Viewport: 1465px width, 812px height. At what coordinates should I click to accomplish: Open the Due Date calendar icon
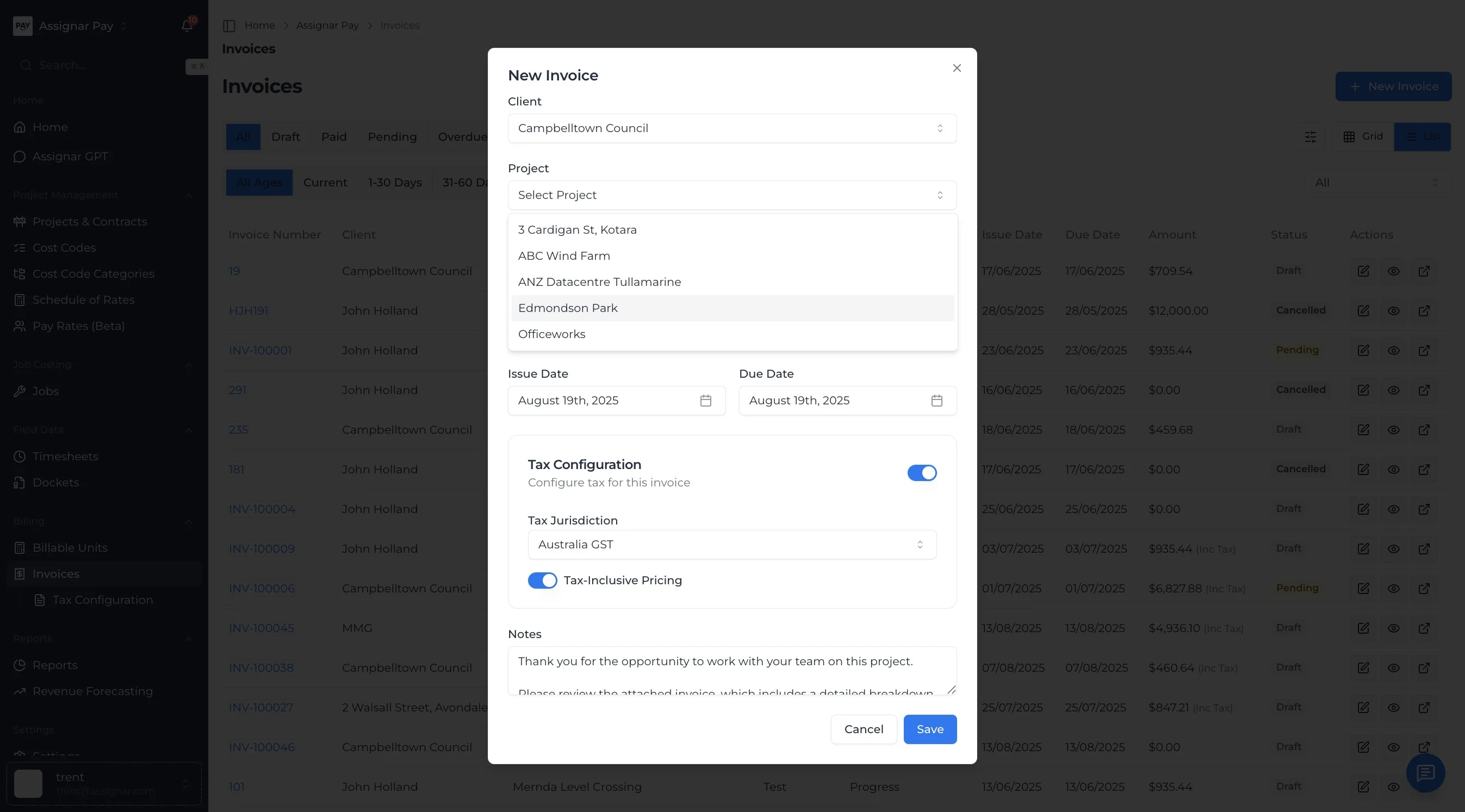[936, 401]
